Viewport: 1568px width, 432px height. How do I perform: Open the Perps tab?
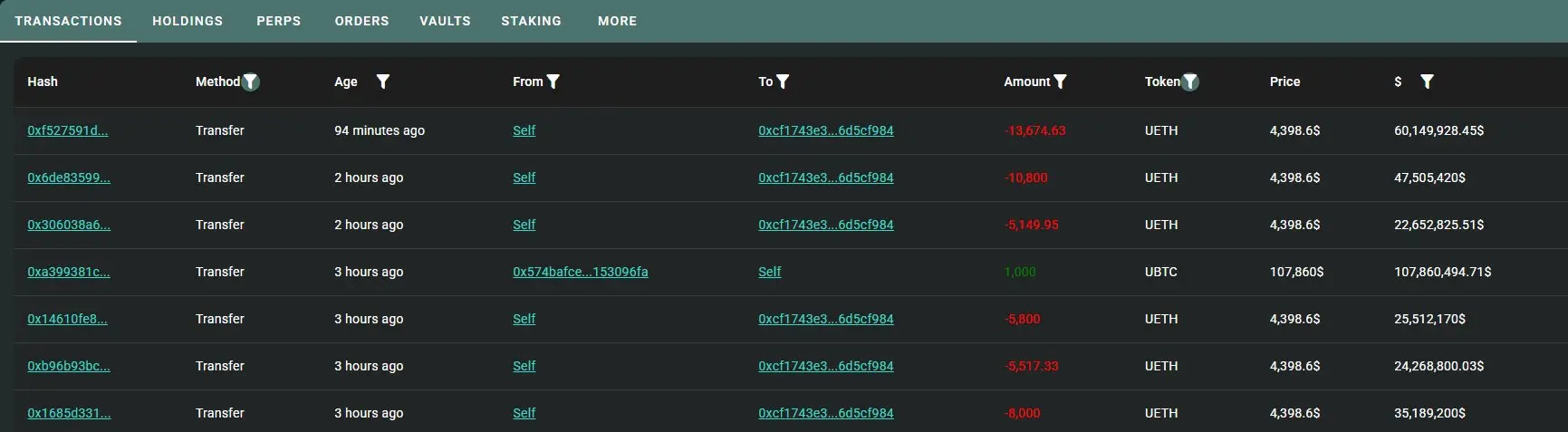click(279, 21)
